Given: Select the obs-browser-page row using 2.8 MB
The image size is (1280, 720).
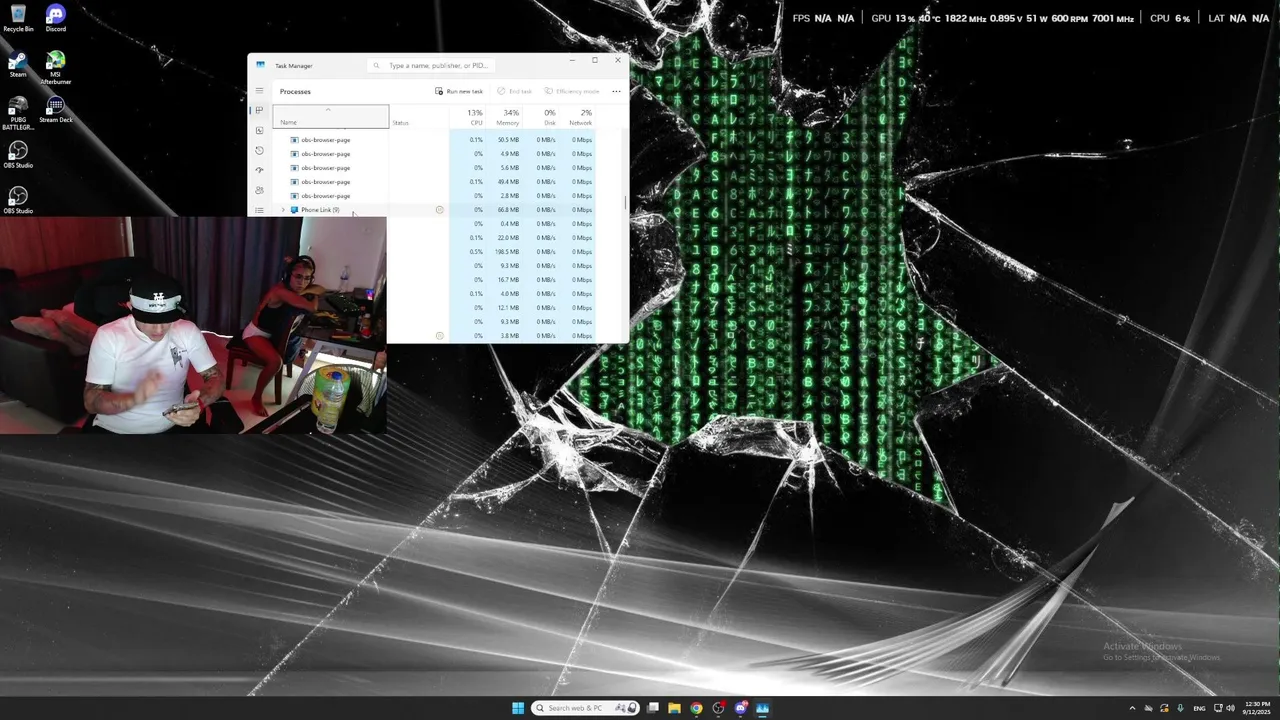Looking at the screenshot, I should coord(436,196).
